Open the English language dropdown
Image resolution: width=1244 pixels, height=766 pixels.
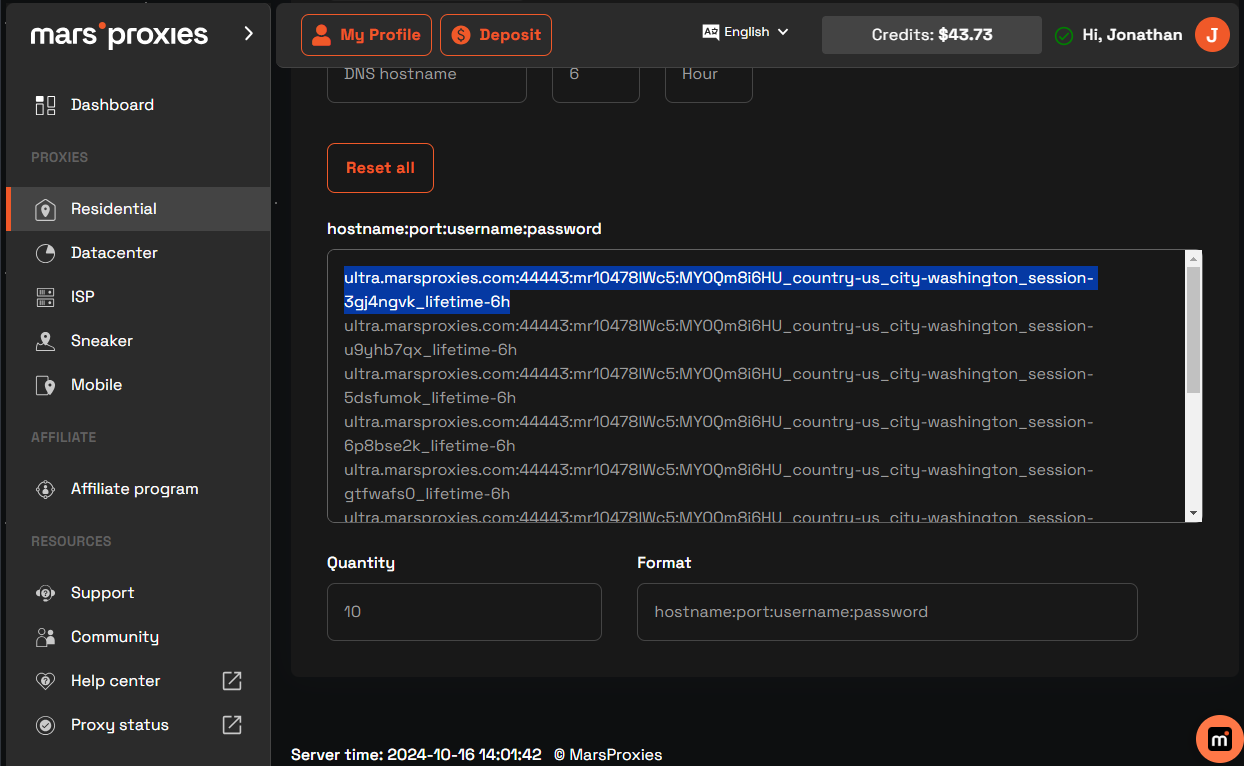746,32
